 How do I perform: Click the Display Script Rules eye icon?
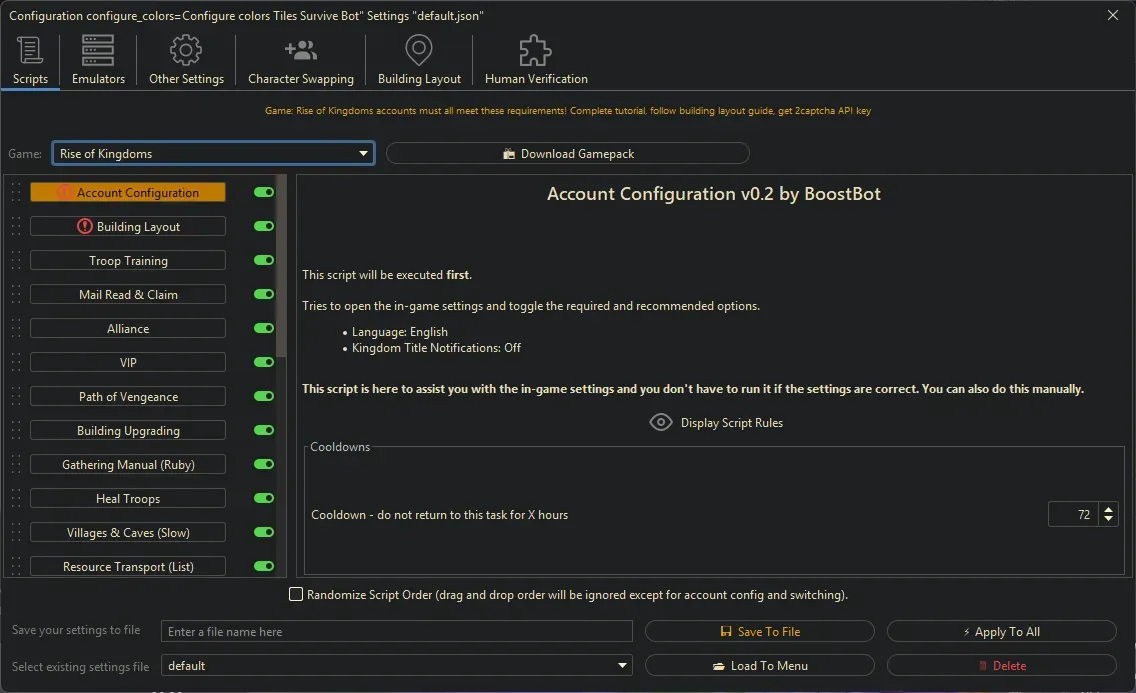point(661,422)
